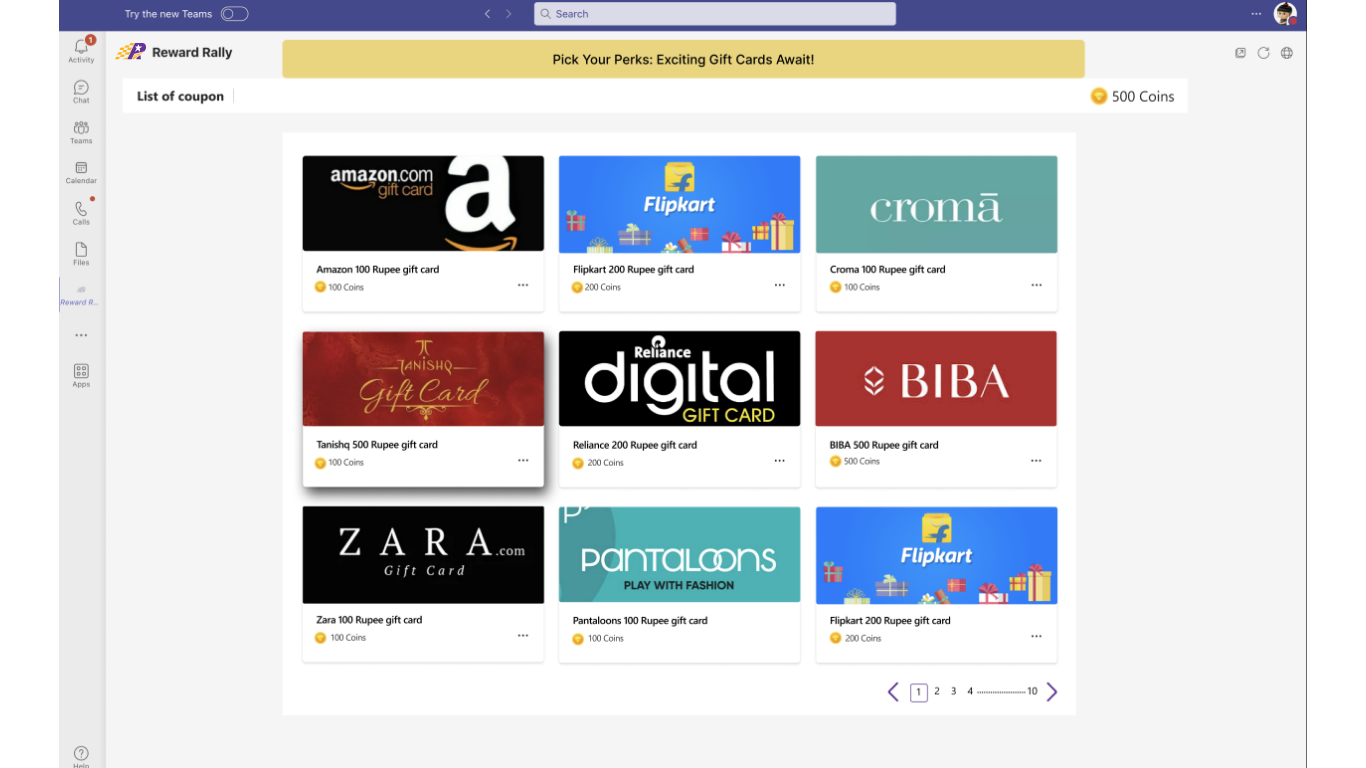
Task: Open settings and more ellipsis in title bar
Action: tap(1256, 14)
